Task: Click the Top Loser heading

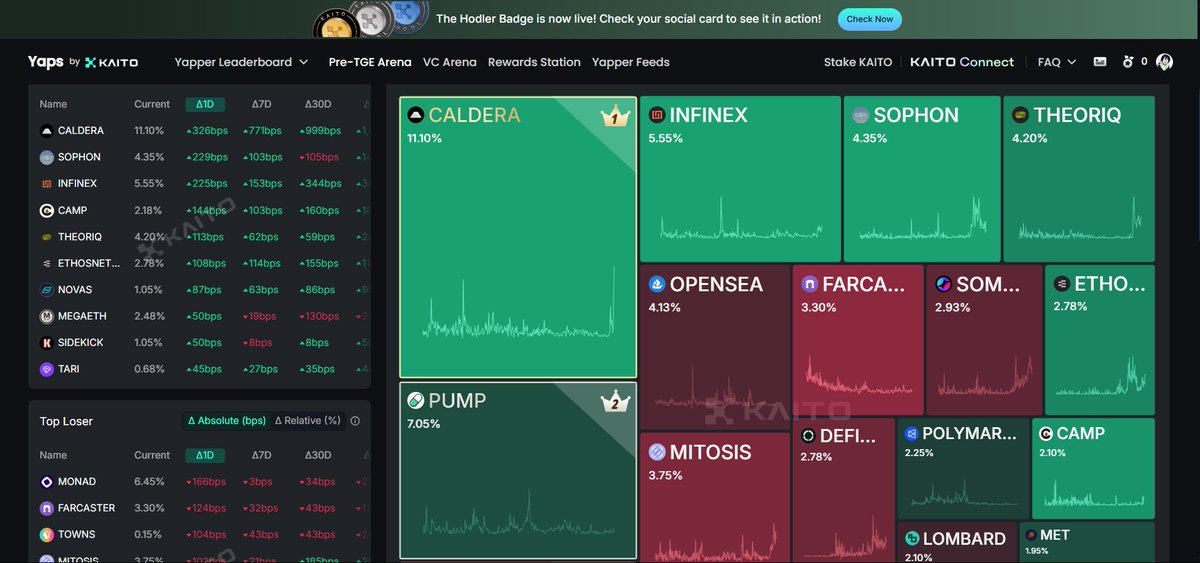Action: coord(66,421)
